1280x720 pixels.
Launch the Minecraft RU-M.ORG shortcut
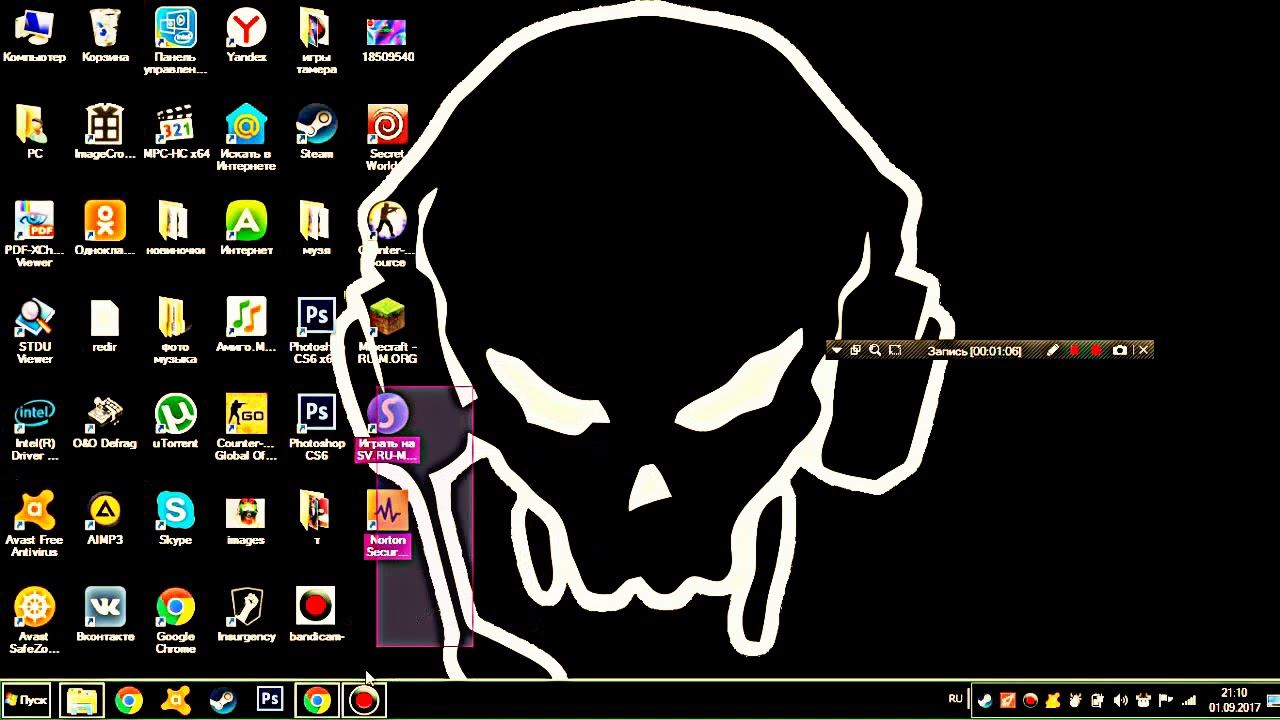click(x=387, y=332)
